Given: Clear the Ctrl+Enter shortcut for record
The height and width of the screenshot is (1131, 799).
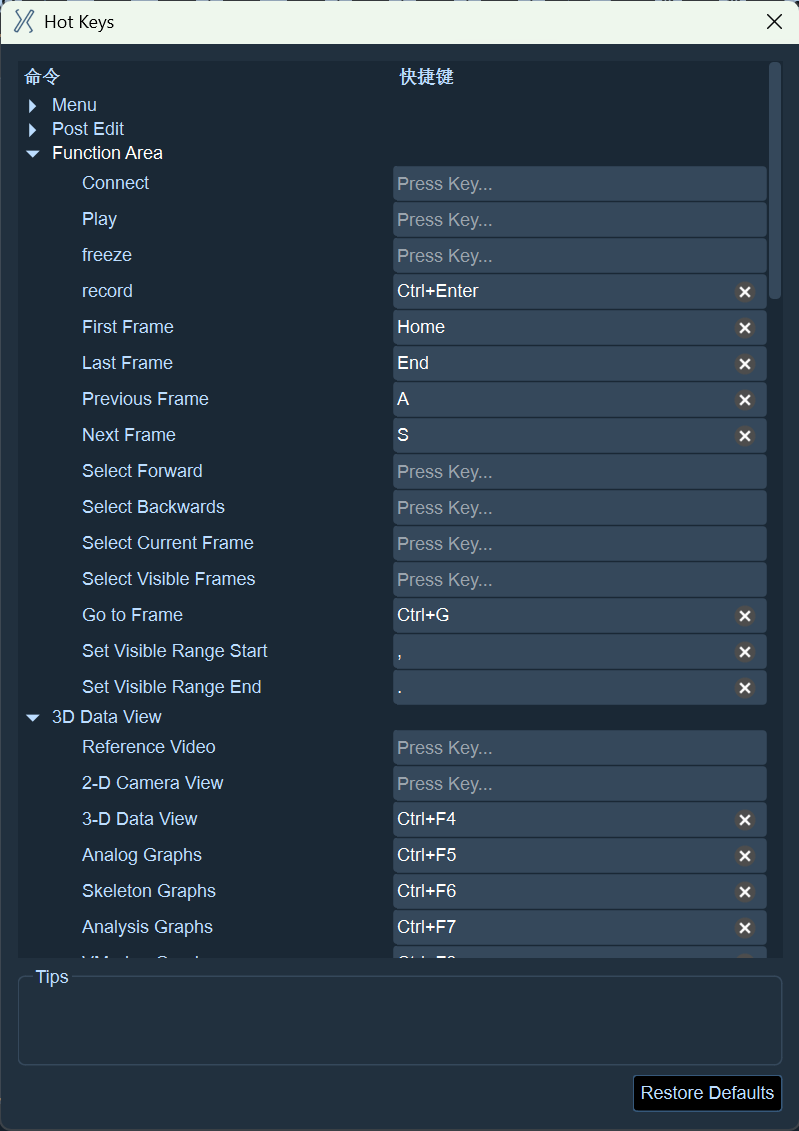Looking at the screenshot, I should click(745, 291).
